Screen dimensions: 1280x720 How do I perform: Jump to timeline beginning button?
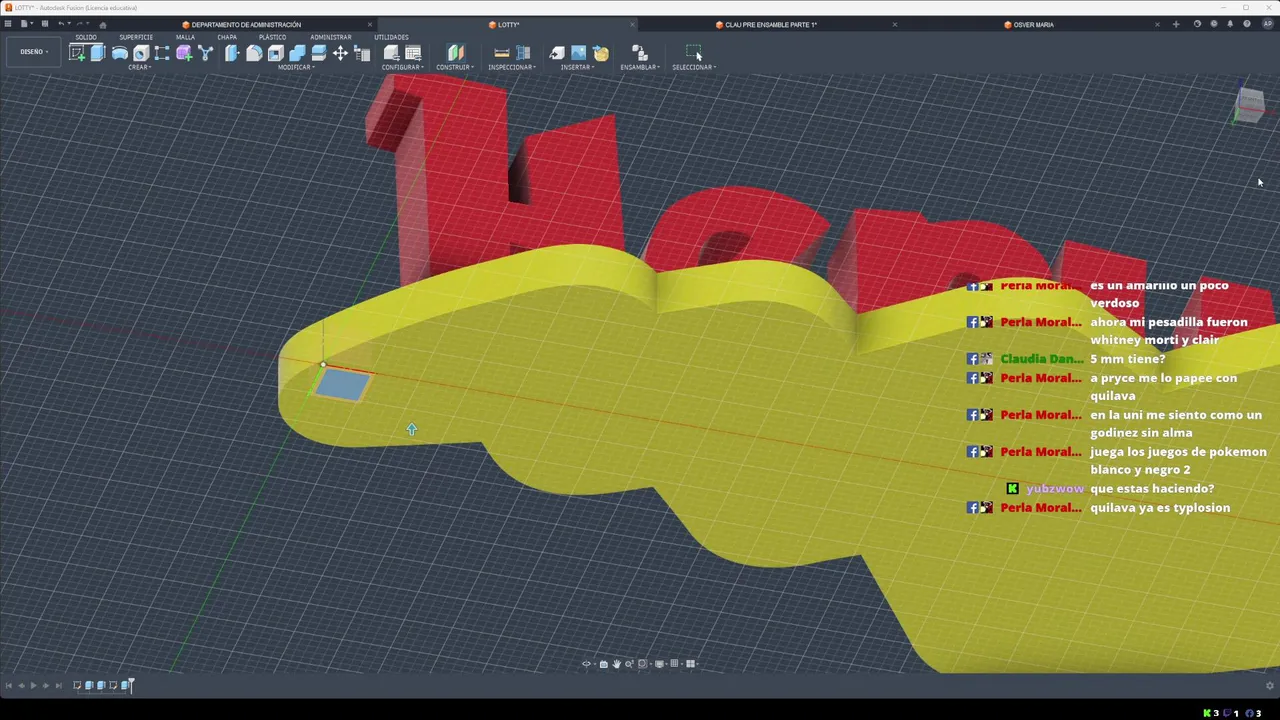pos(9,685)
